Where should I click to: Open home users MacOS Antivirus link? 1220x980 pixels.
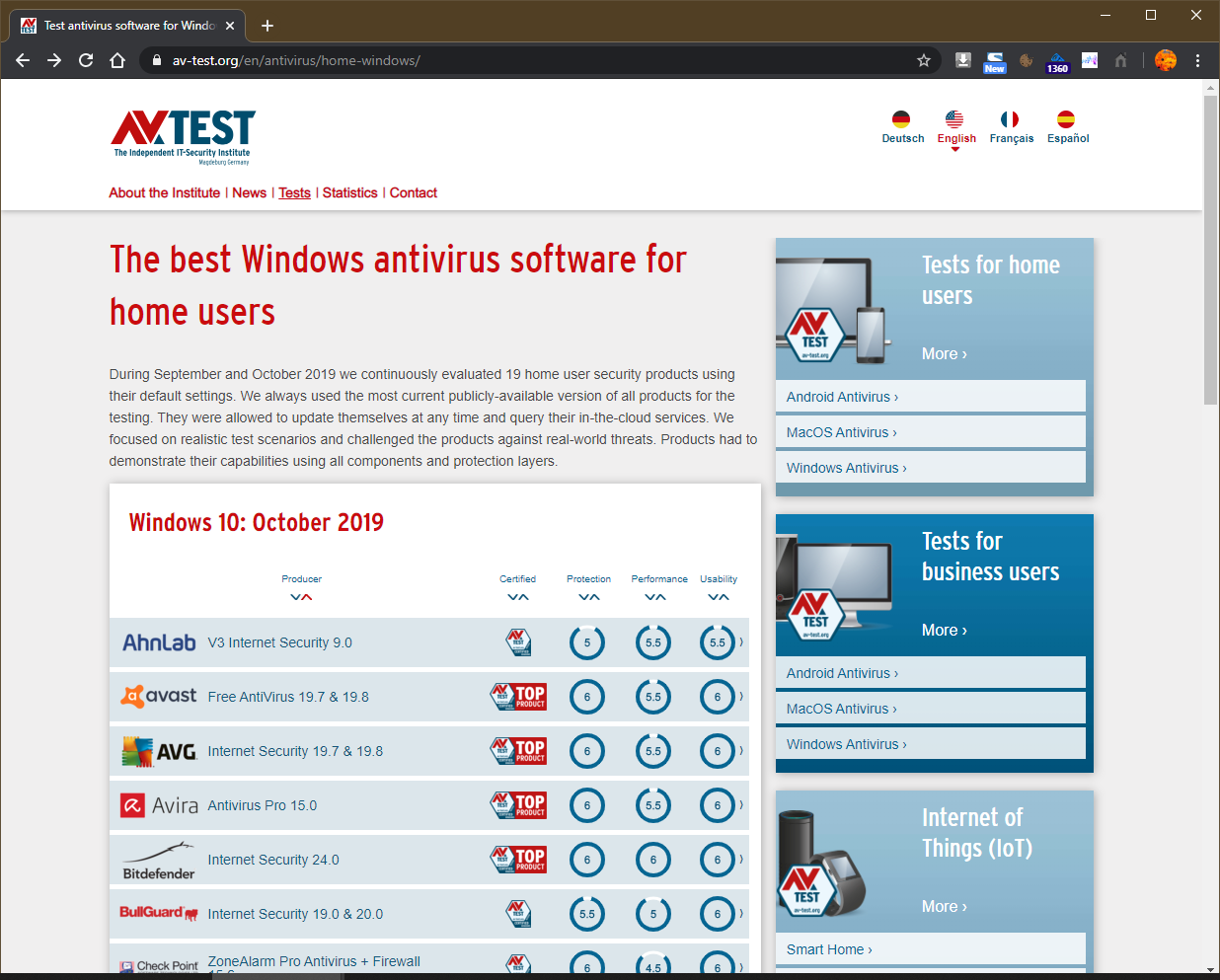pos(931,432)
